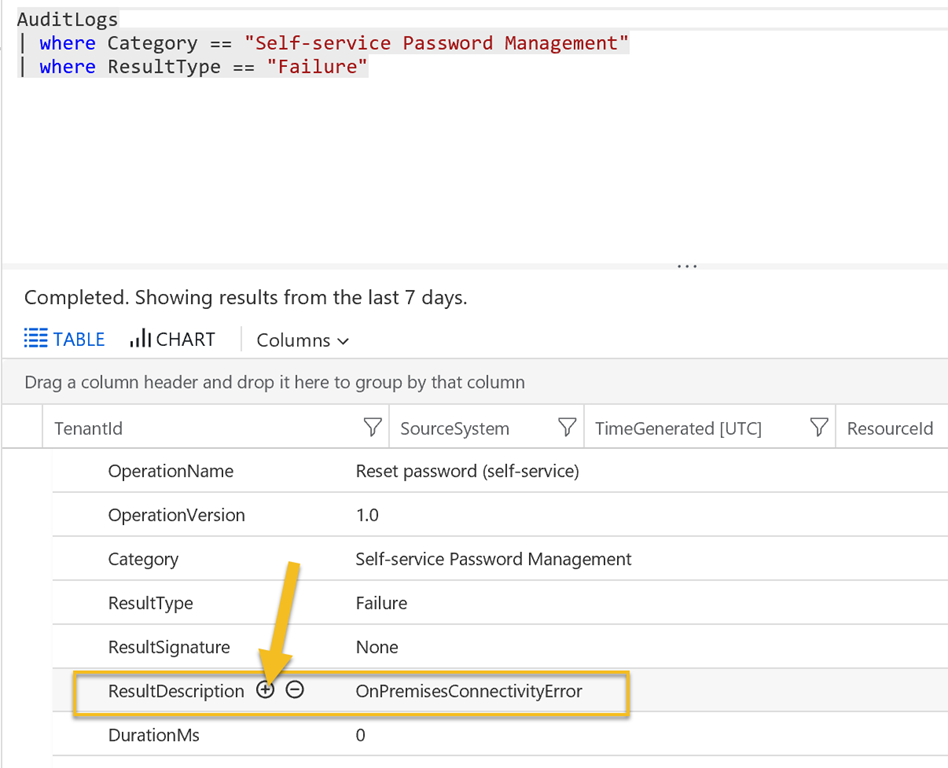
Task: Click the three-dots pane splitter handle
Action: click(x=687, y=265)
